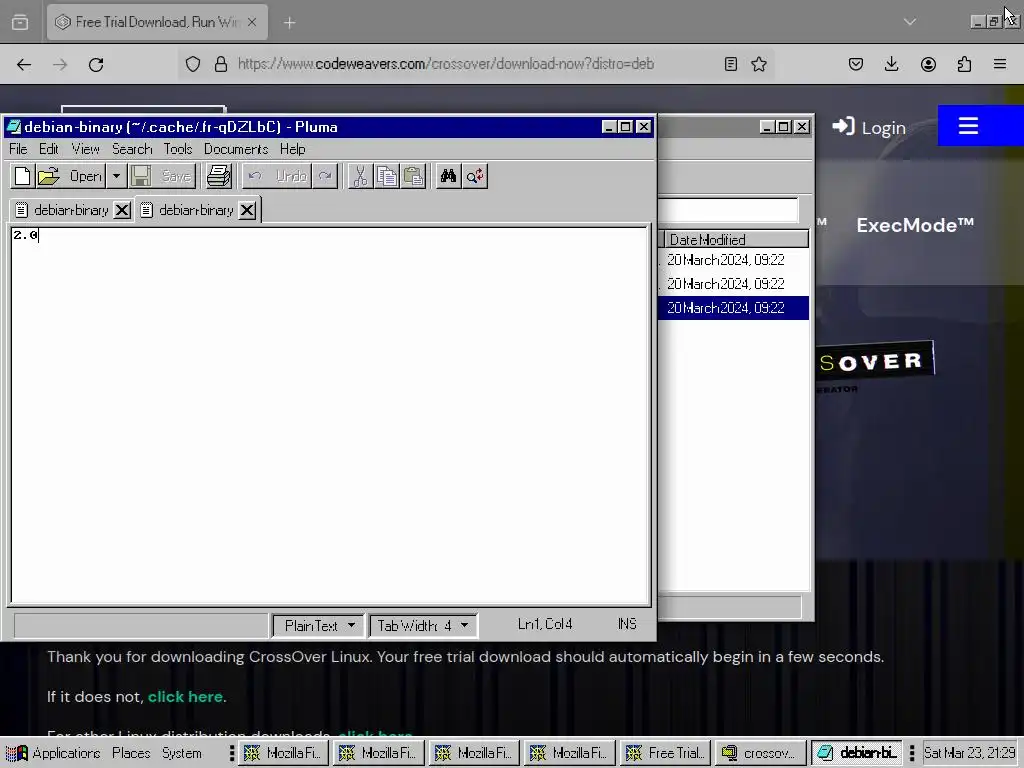Click the Firefox forward arrow
The image size is (1024, 768).
pos(60,64)
